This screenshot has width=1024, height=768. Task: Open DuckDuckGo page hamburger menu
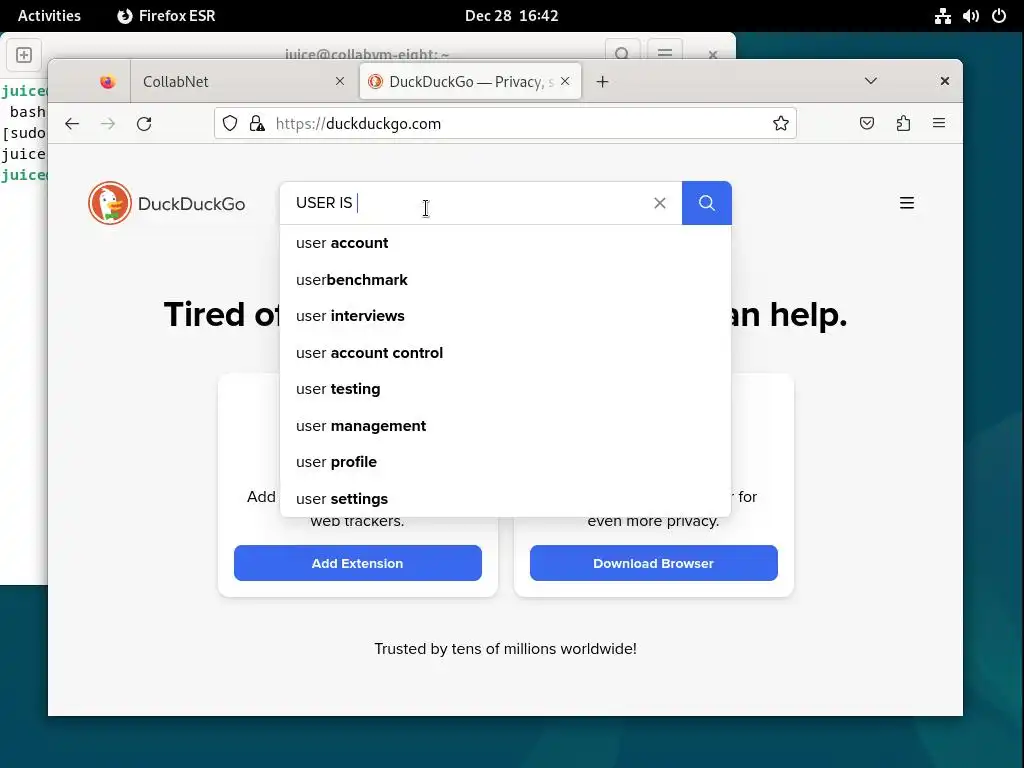(906, 203)
